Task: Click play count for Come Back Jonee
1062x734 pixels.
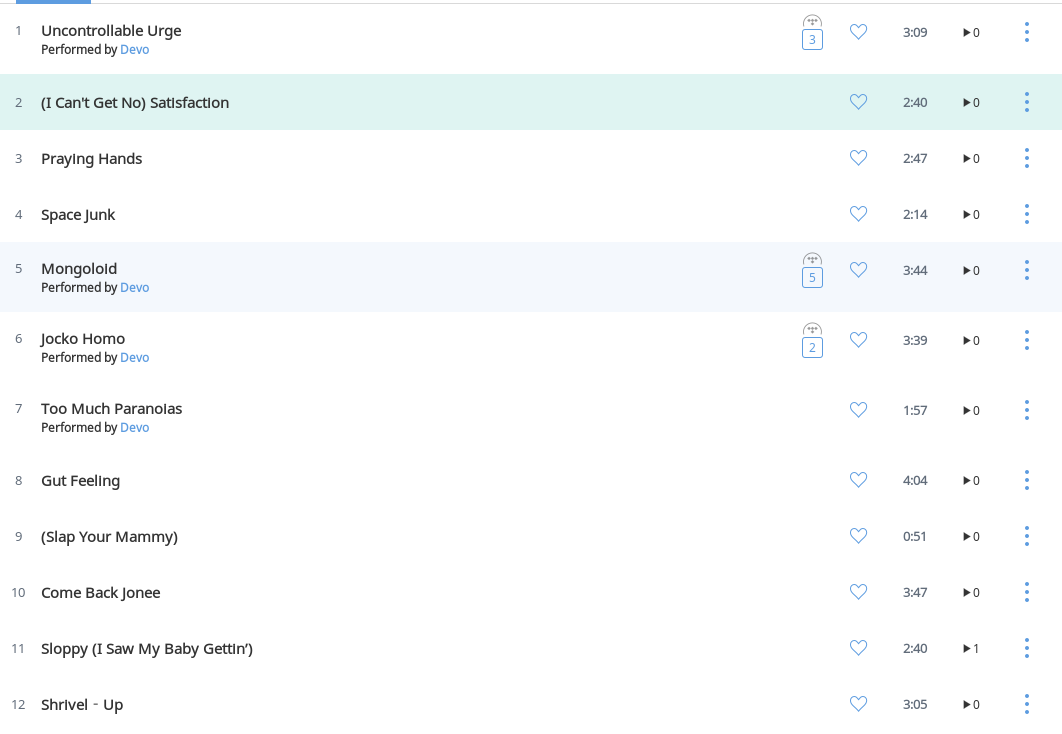Action: pos(971,592)
